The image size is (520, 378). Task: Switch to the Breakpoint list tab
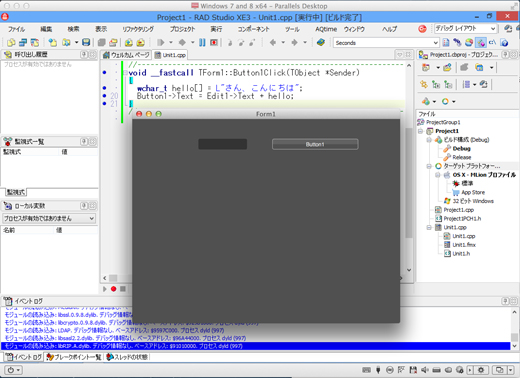[74, 357]
